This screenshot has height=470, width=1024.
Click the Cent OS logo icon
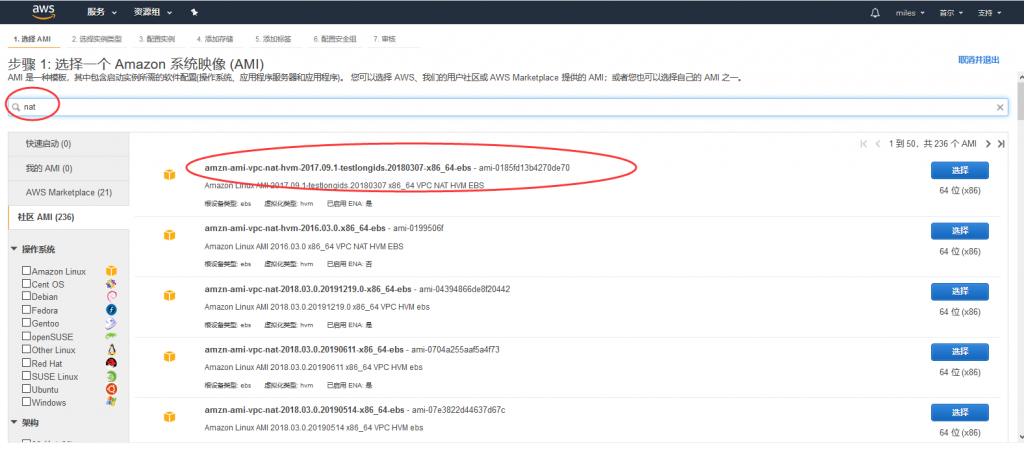pos(112,284)
